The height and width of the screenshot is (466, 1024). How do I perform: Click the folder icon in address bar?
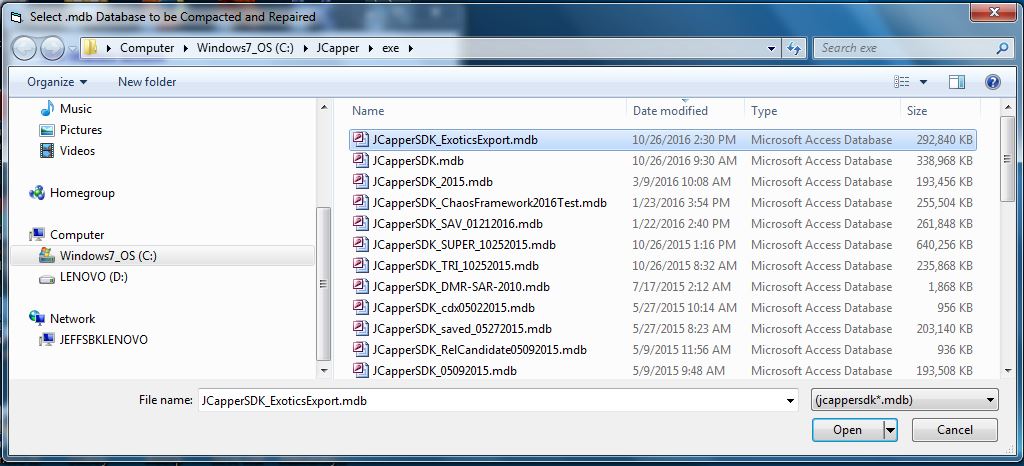pyautogui.click(x=91, y=48)
